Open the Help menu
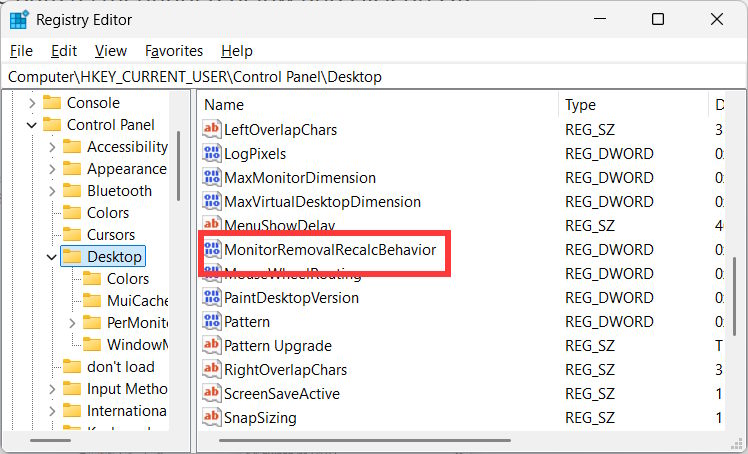Viewport: 748px width, 454px height. click(x=237, y=51)
